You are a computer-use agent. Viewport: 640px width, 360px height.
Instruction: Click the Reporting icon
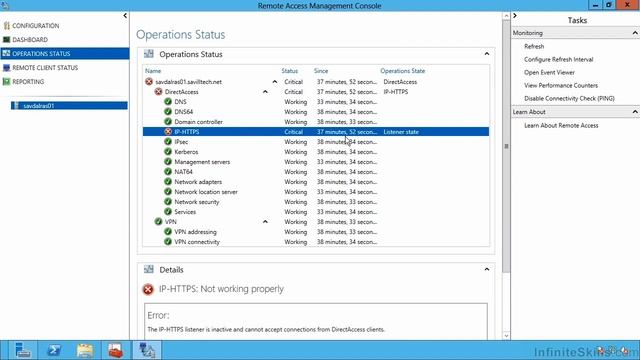[x=6, y=82]
